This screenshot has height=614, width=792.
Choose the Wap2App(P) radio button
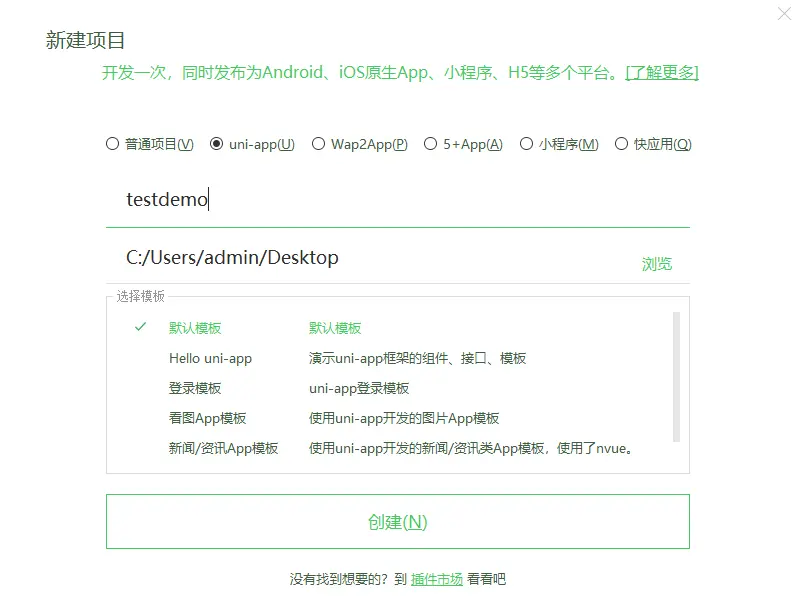(x=360, y=144)
